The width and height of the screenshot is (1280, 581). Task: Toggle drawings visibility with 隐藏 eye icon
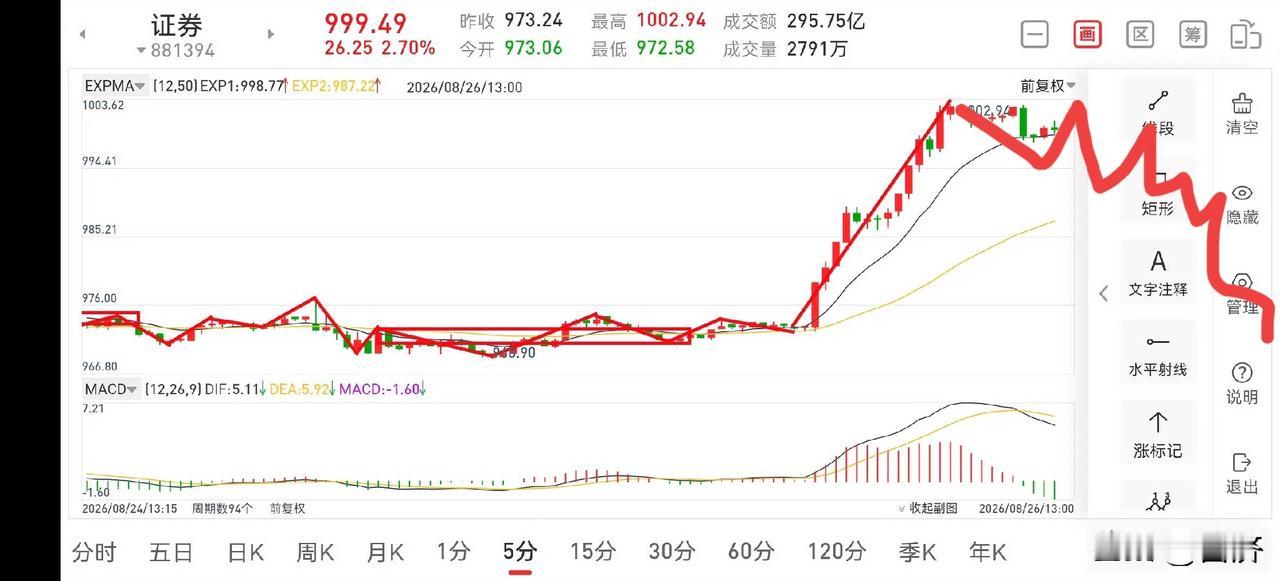point(1242,204)
